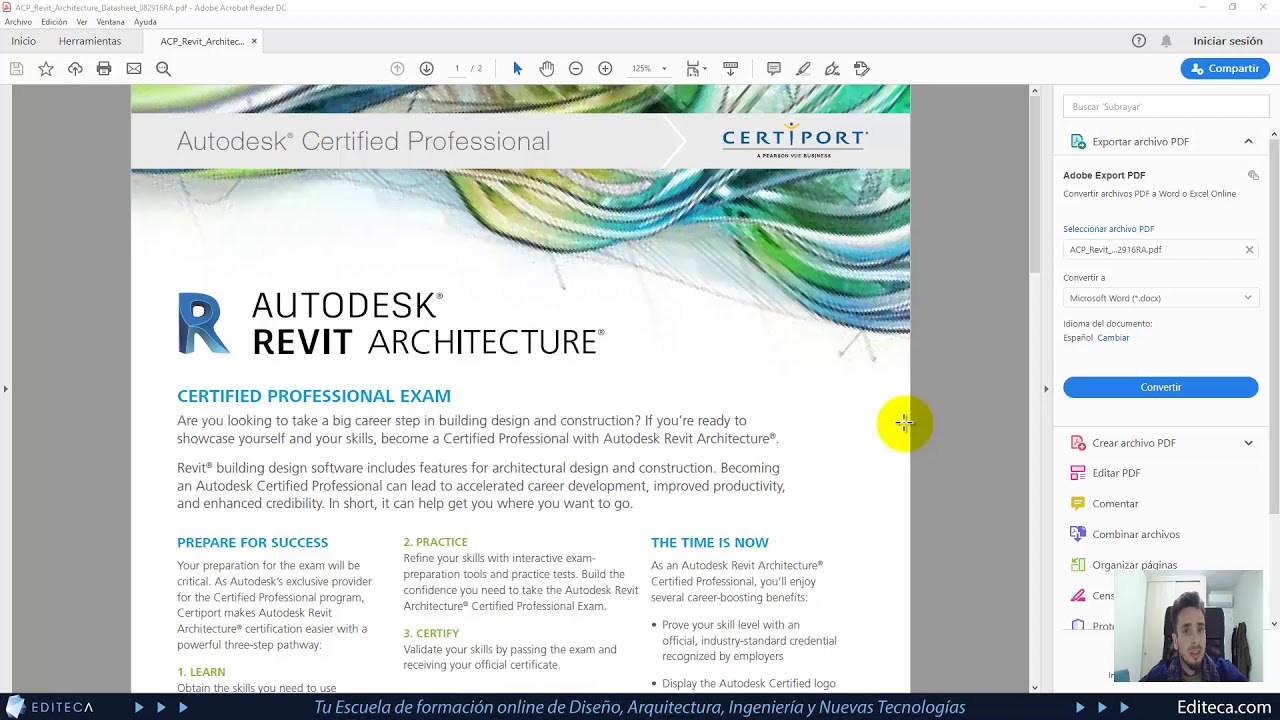Send the file by email with the envelope icon

[134, 69]
